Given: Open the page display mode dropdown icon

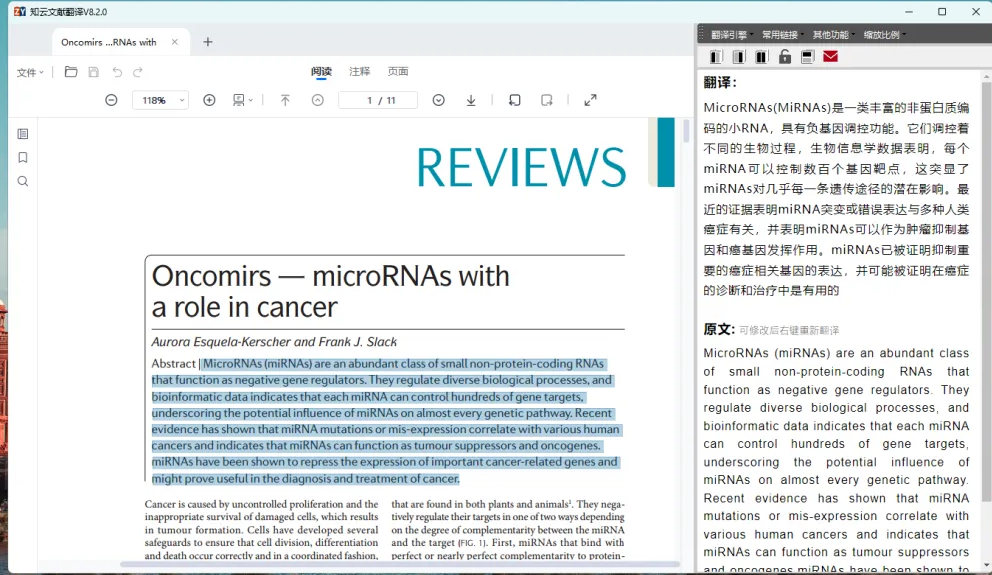Looking at the screenshot, I should click(x=242, y=100).
